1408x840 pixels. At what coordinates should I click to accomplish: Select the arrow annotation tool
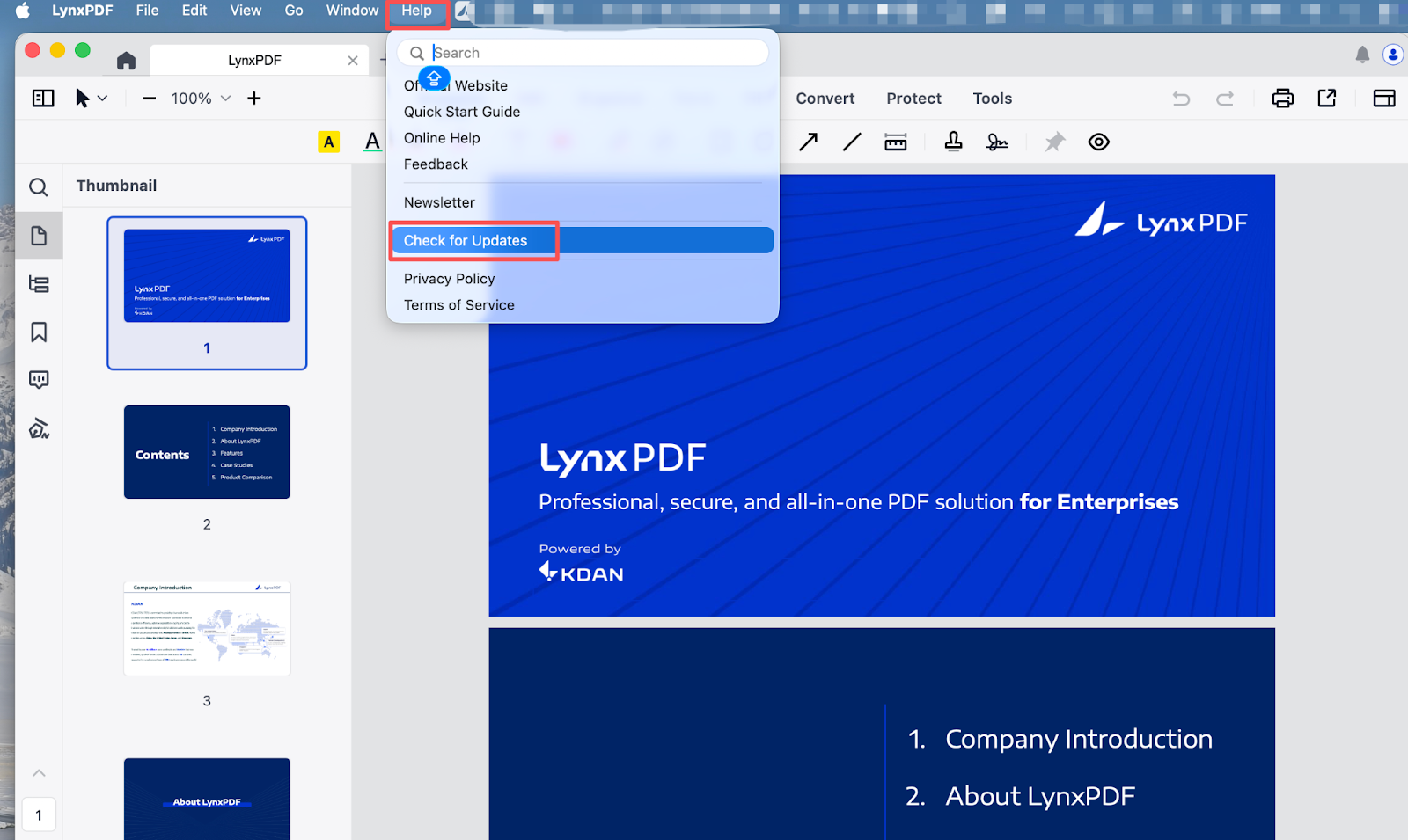pyautogui.click(x=808, y=142)
